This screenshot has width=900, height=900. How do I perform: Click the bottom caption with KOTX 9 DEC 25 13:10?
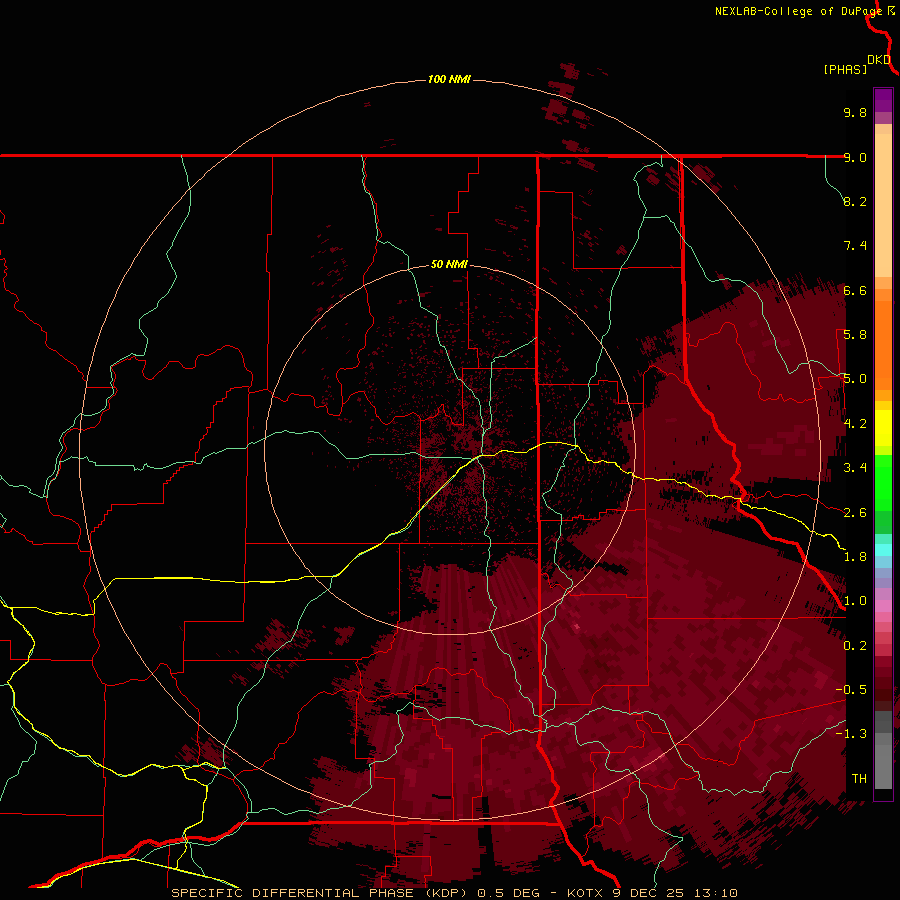pos(454,893)
